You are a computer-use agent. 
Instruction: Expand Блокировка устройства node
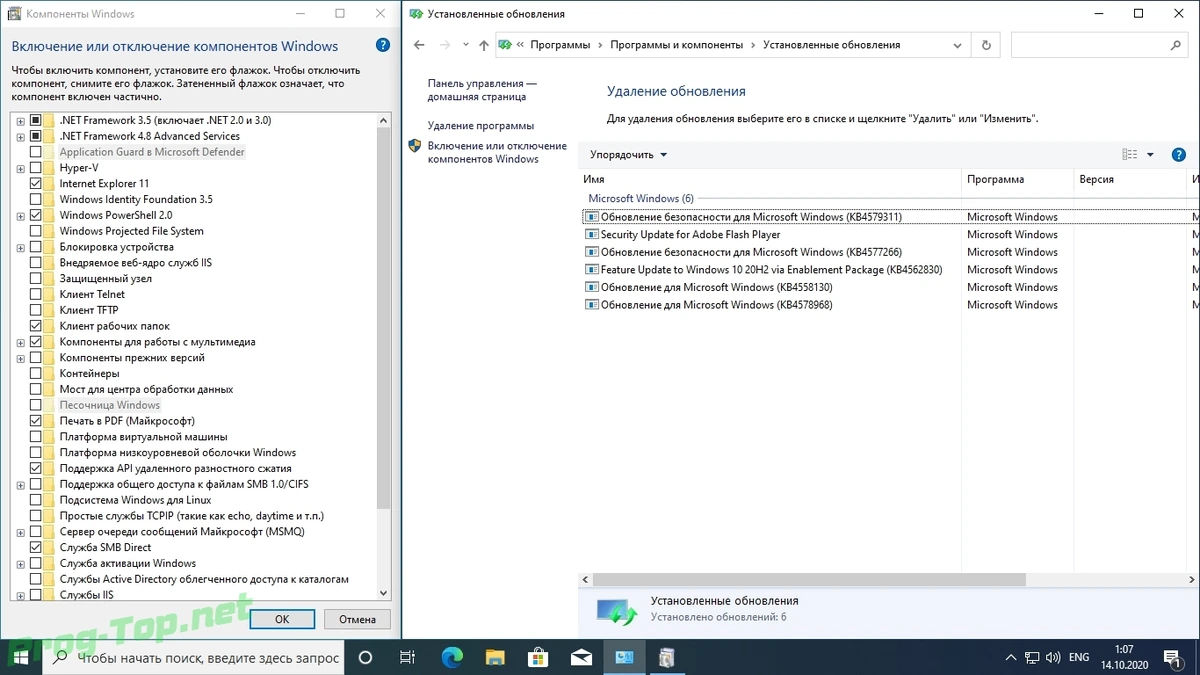(x=20, y=247)
